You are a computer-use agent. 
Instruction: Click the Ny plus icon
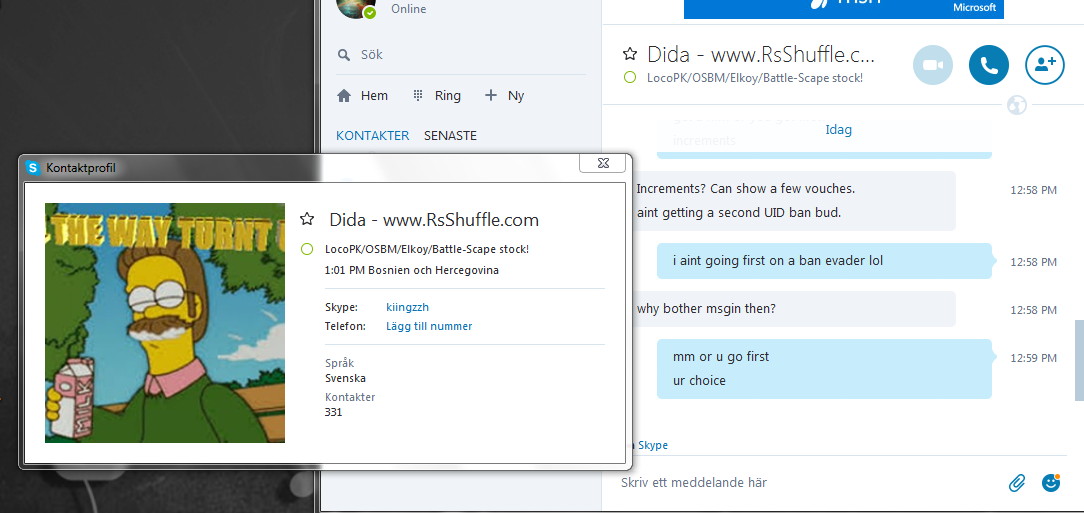(x=491, y=95)
